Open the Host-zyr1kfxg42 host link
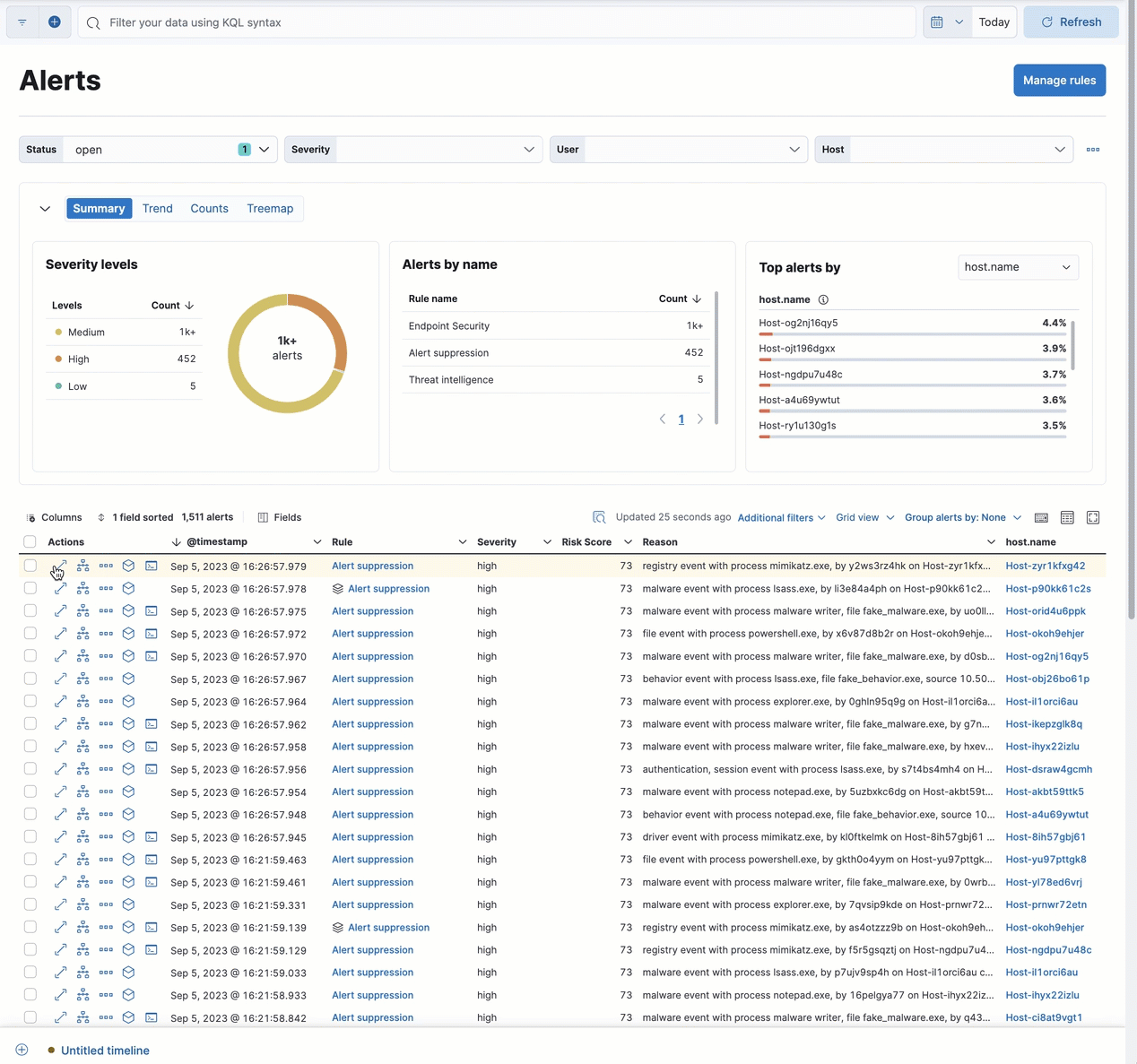 point(1045,567)
